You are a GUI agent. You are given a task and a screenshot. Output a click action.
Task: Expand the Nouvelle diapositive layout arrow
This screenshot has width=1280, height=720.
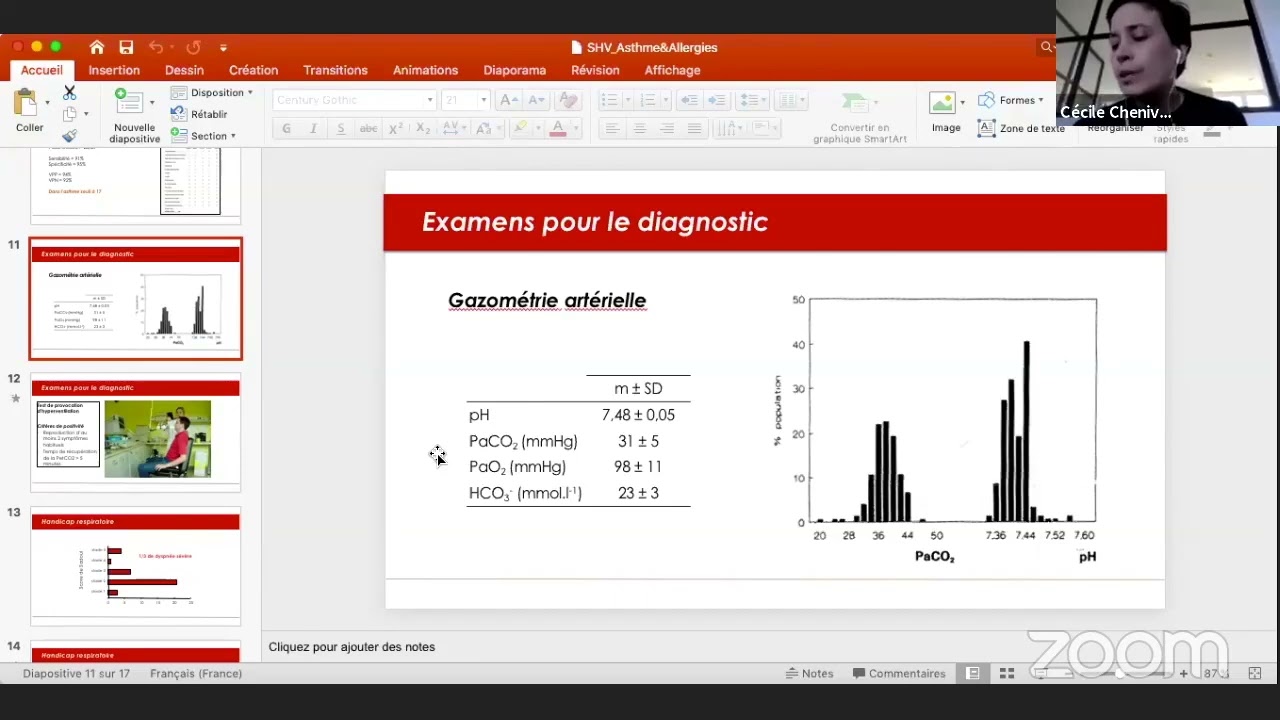[152, 103]
